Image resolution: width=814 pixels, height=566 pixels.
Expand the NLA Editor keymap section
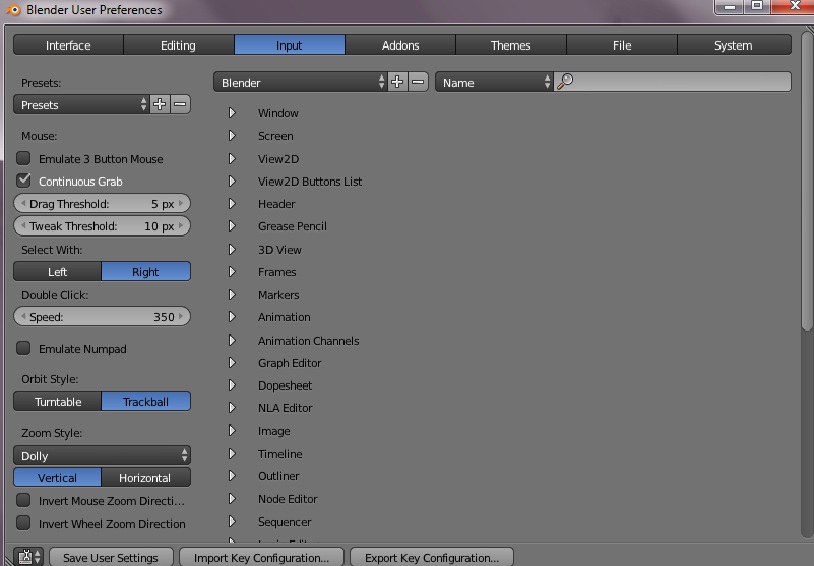tap(232, 408)
